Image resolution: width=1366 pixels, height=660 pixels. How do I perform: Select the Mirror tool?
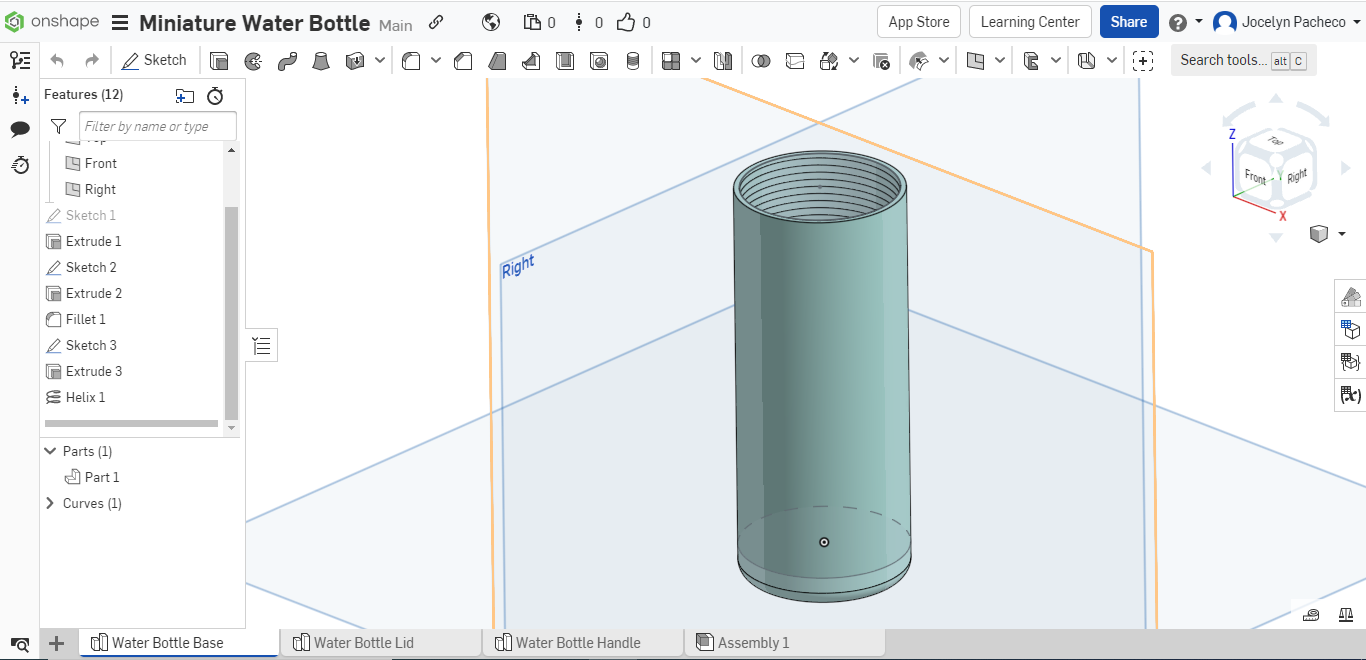pos(722,60)
